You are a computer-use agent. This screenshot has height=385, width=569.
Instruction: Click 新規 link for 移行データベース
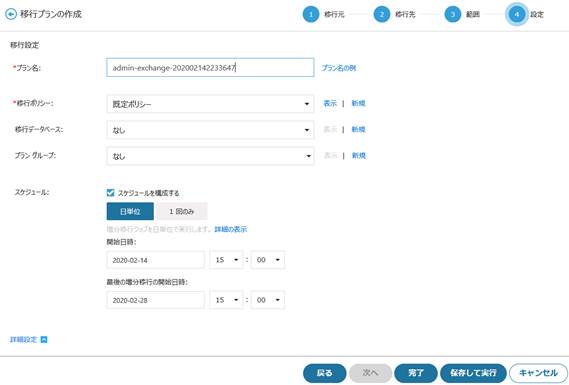pyautogui.click(x=358, y=130)
